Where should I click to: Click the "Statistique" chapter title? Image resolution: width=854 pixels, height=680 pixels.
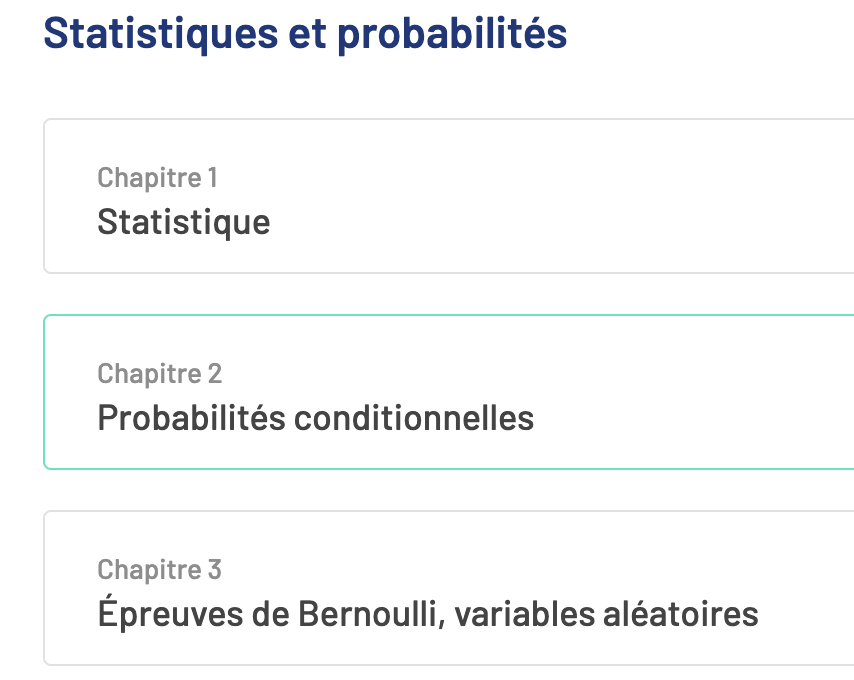click(183, 221)
